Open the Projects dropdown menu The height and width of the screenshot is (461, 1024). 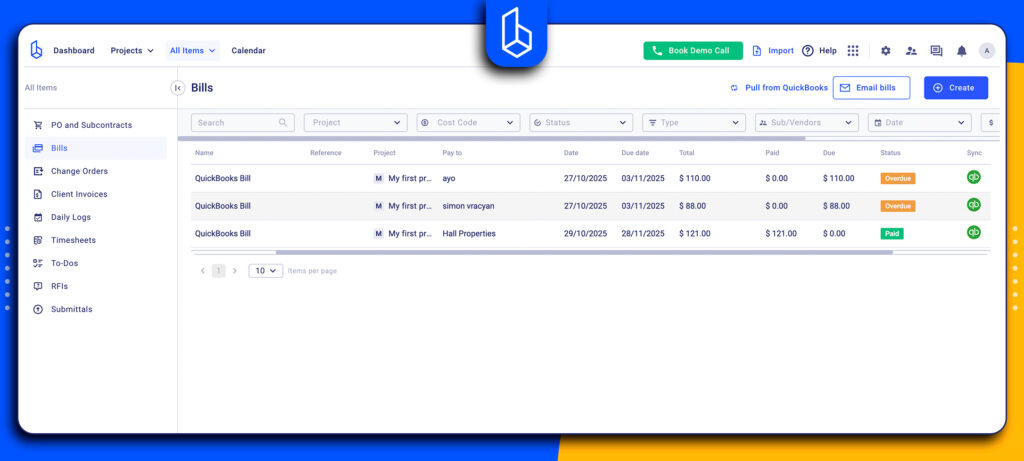[x=132, y=50]
